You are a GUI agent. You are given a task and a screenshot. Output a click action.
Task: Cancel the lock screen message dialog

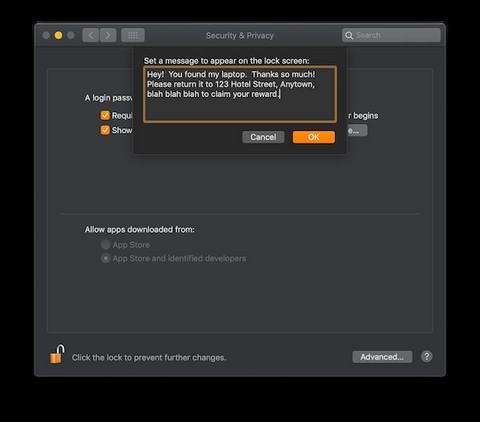click(263, 137)
